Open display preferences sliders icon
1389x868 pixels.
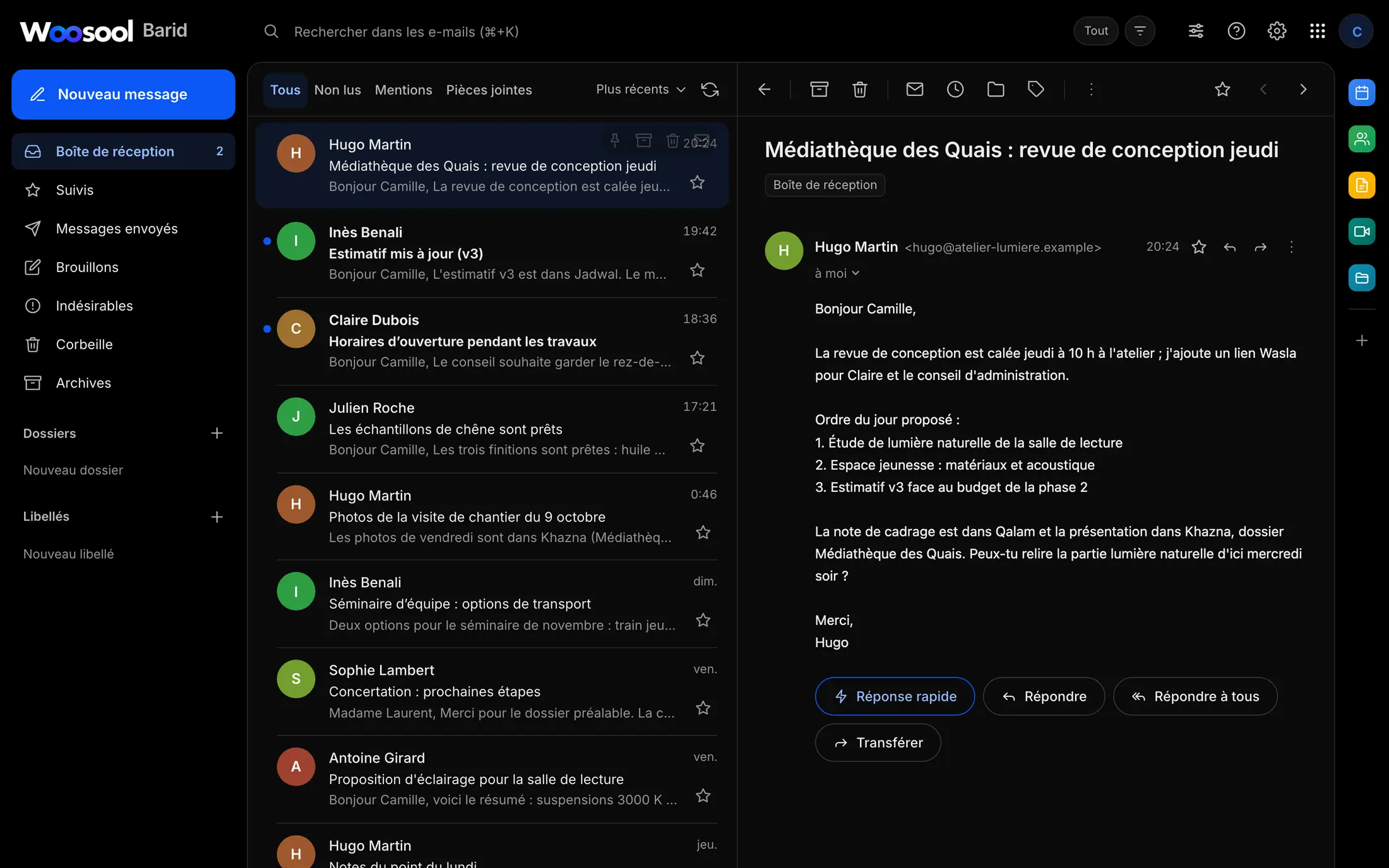[x=1195, y=31]
